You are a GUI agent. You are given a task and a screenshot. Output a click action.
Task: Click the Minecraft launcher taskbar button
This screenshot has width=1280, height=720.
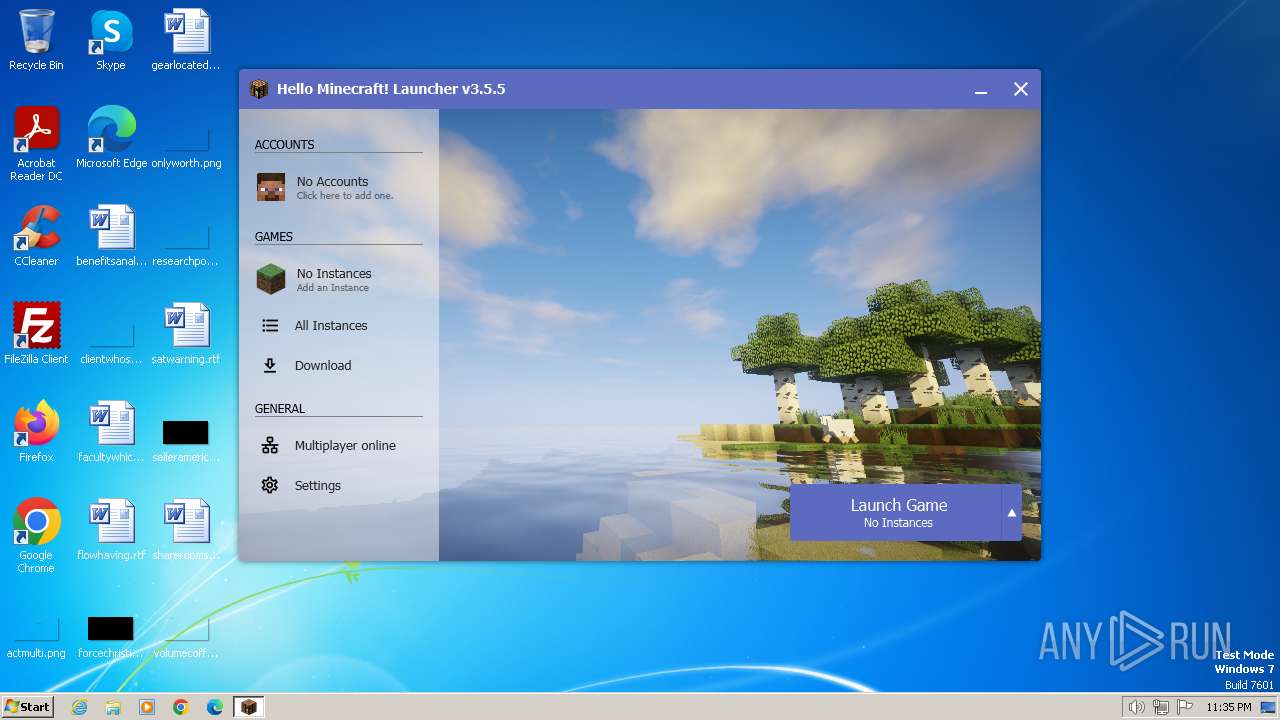pyautogui.click(x=249, y=707)
